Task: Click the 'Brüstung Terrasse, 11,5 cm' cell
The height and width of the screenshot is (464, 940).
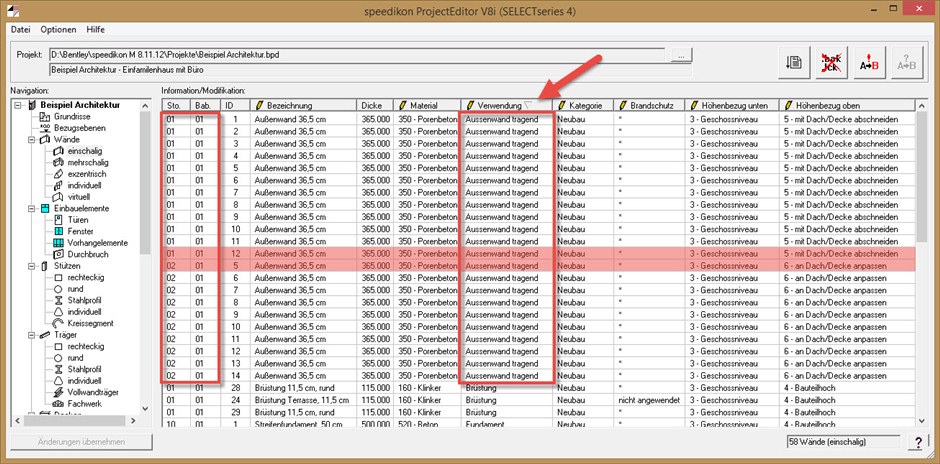Action: [x=303, y=400]
